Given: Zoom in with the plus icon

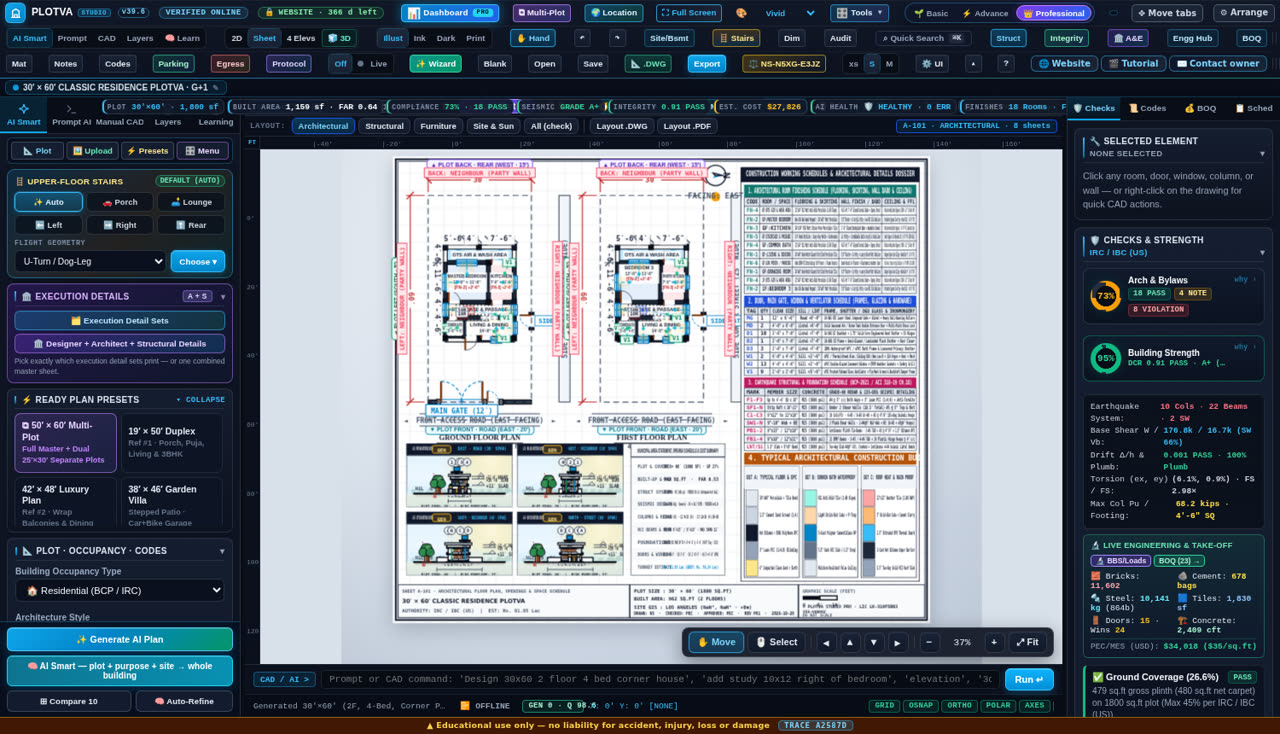Looking at the screenshot, I should click(x=994, y=642).
